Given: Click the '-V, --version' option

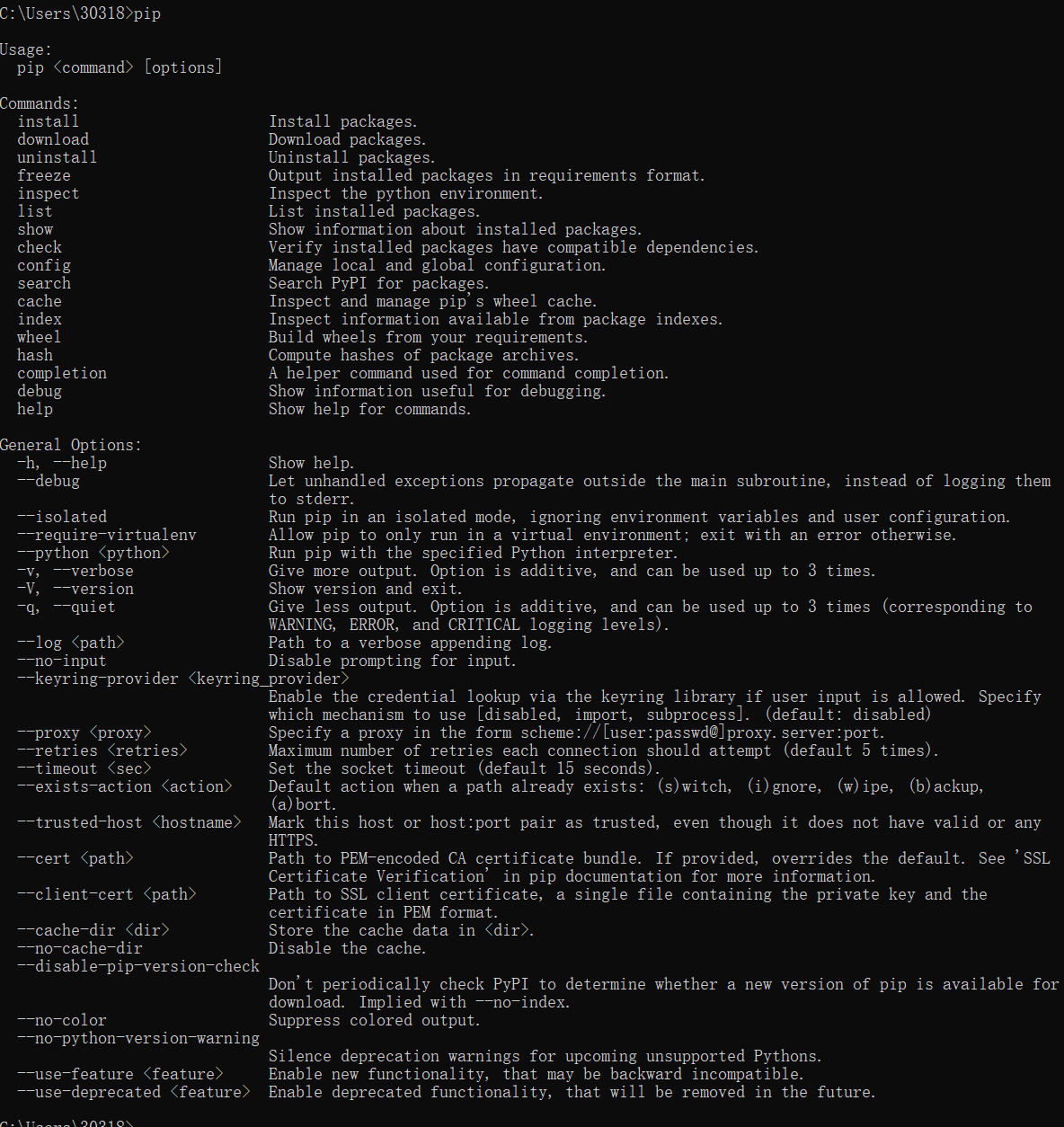Looking at the screenshot, I should [x=75, y=589].
